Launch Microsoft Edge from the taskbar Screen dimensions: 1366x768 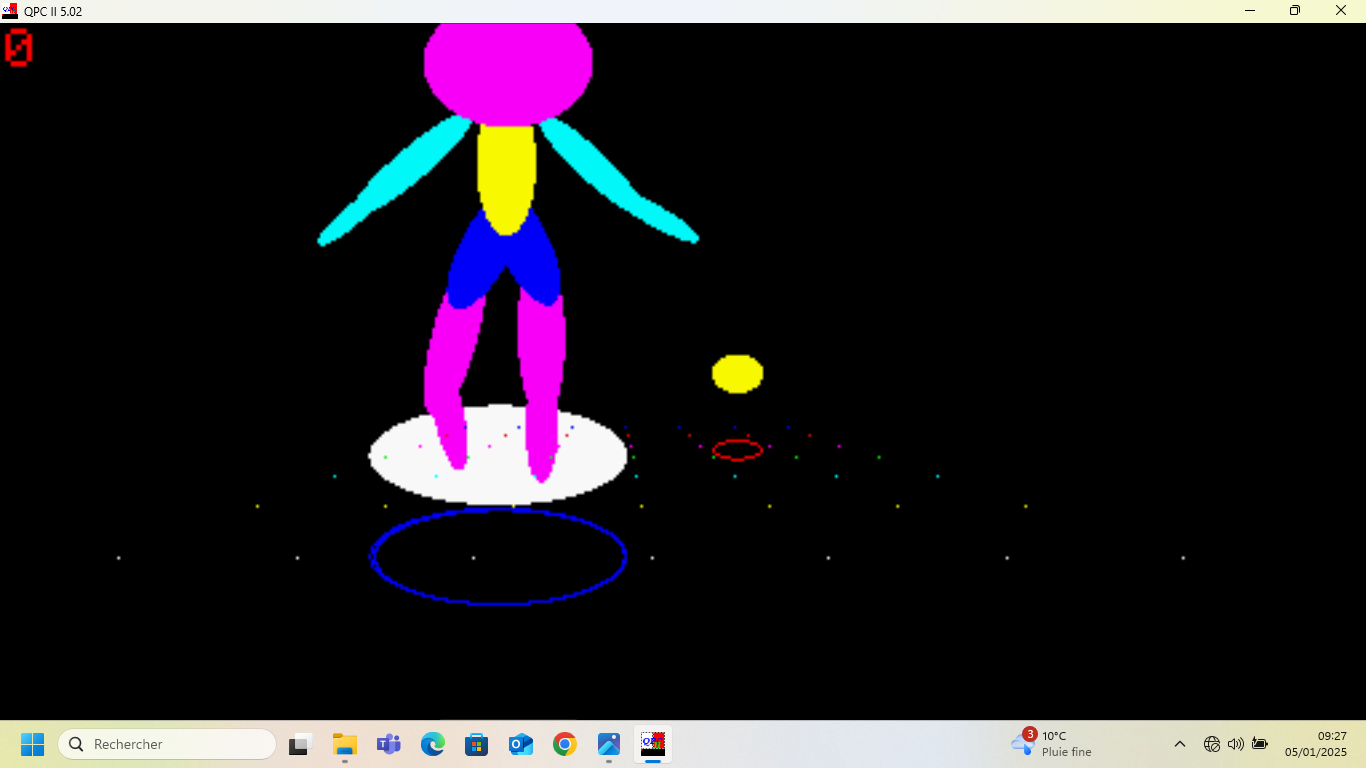pyautogui.click(x=433, y=744)
